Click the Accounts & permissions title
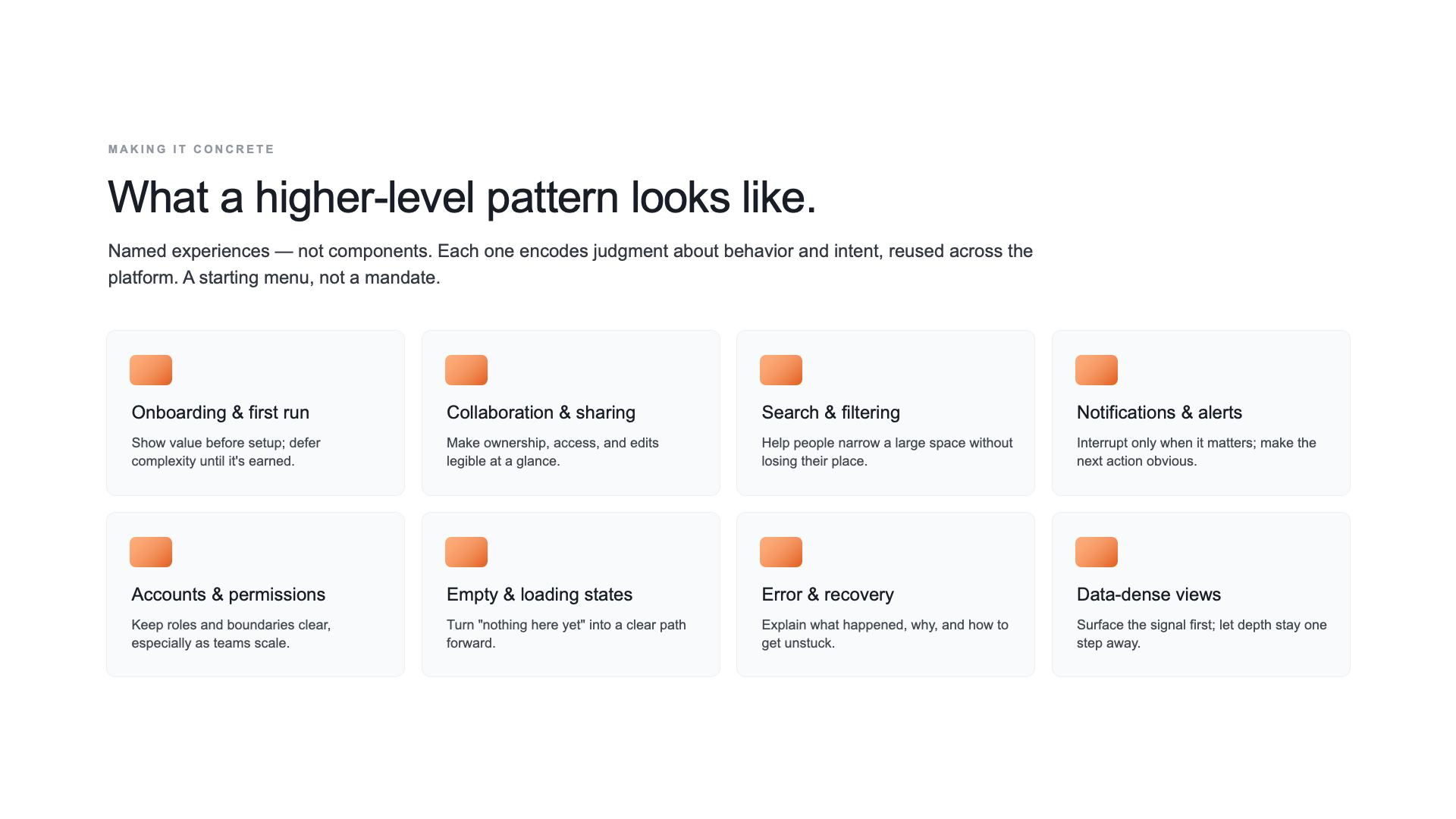The height and width of the screenshot is (819, 1456). pyautogui.click(x=228, y=595)
